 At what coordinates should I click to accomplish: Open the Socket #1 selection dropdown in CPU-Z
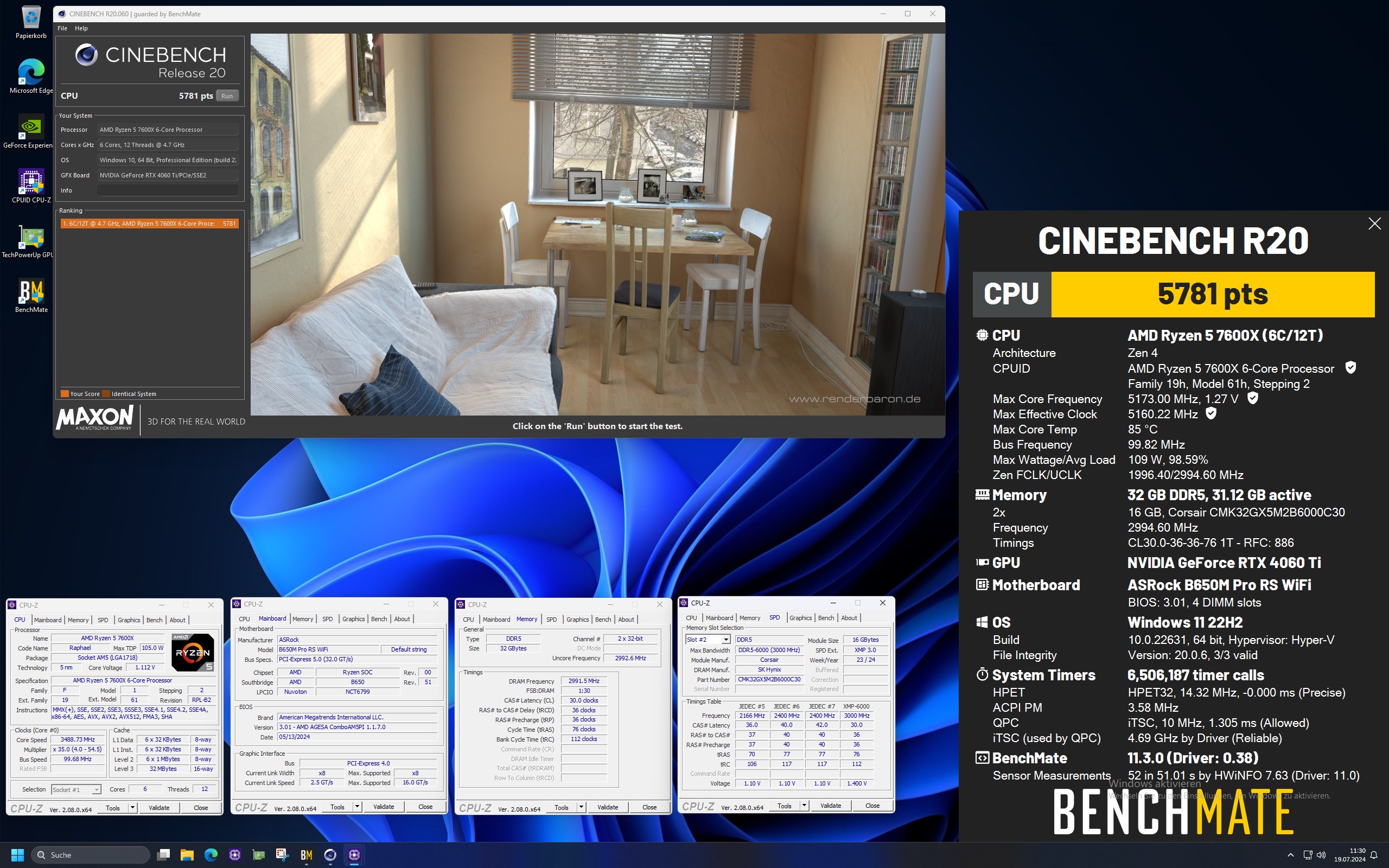[97, 789]
